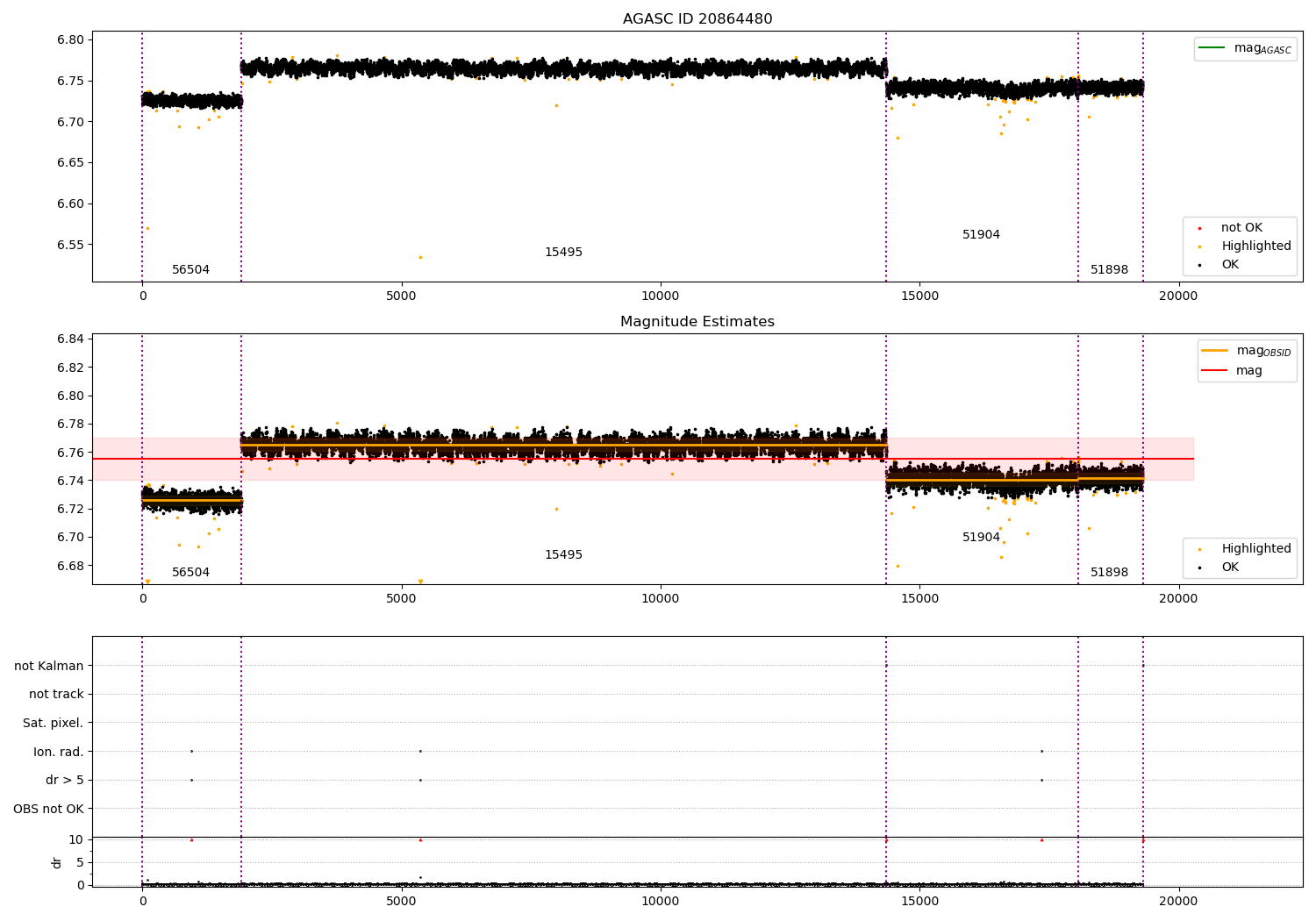Click the 51898 label in the AGASC ID plot
This screenshot has width=1316, height=921.
tap(1109, 270)
